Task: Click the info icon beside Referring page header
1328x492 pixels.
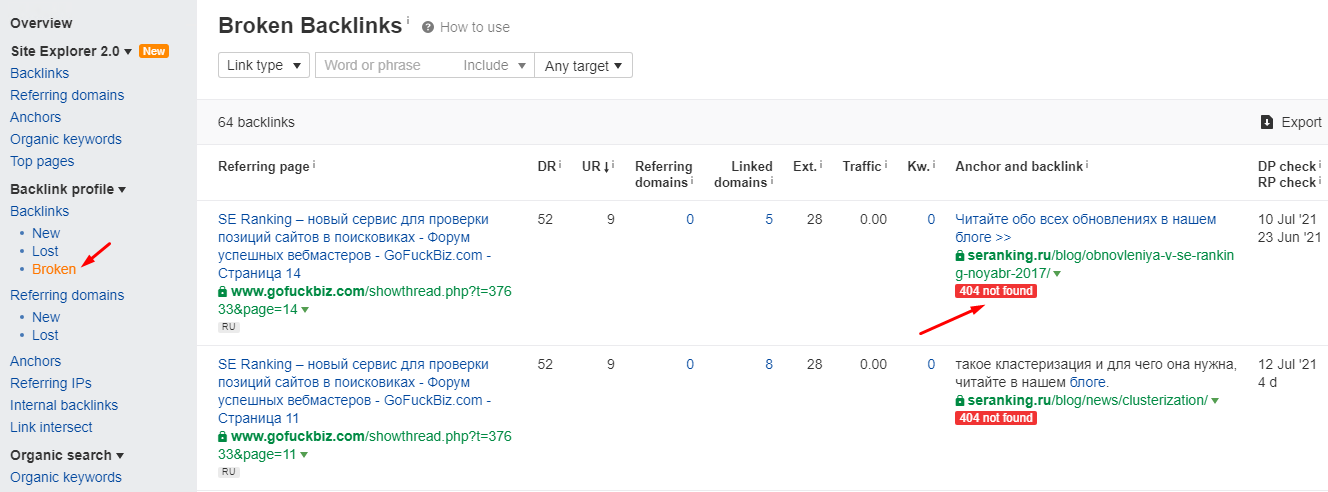Action: click(314, 165)
